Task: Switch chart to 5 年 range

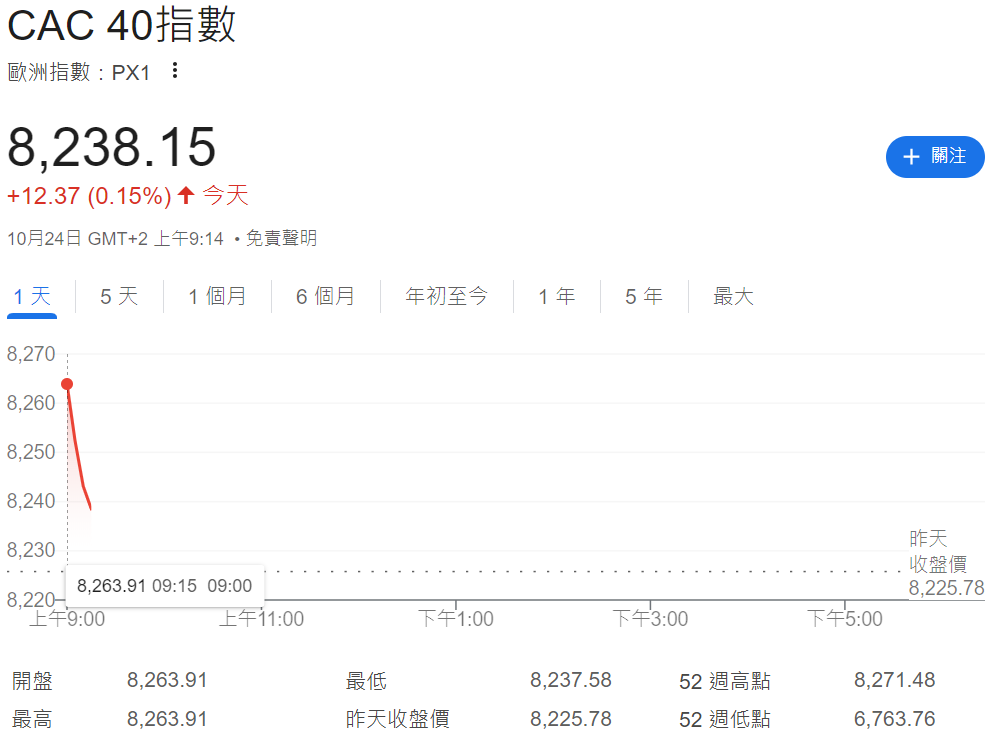Action: pos(644,297)
